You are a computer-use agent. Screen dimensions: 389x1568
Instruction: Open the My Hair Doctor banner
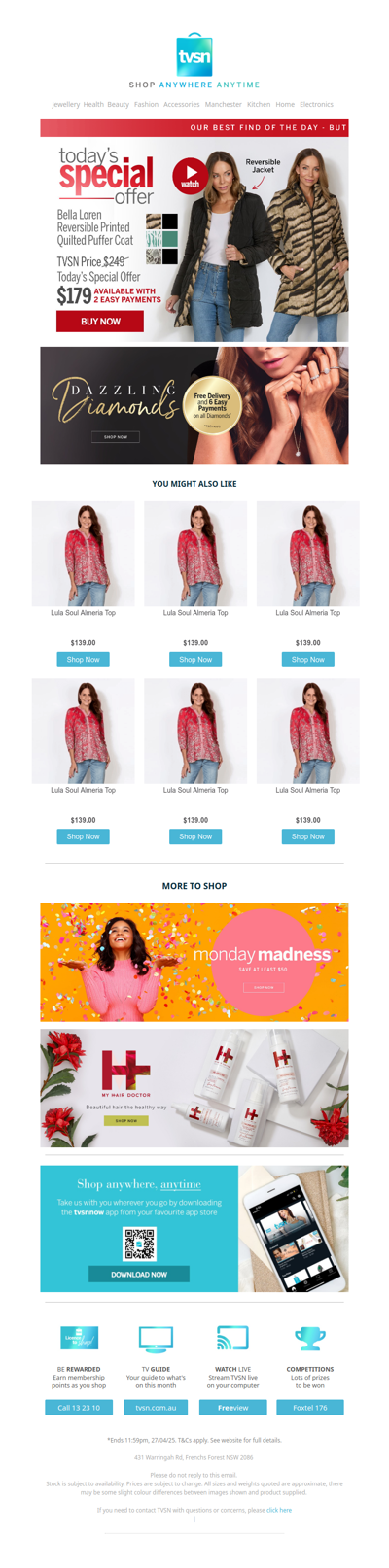click(194, 1088)
